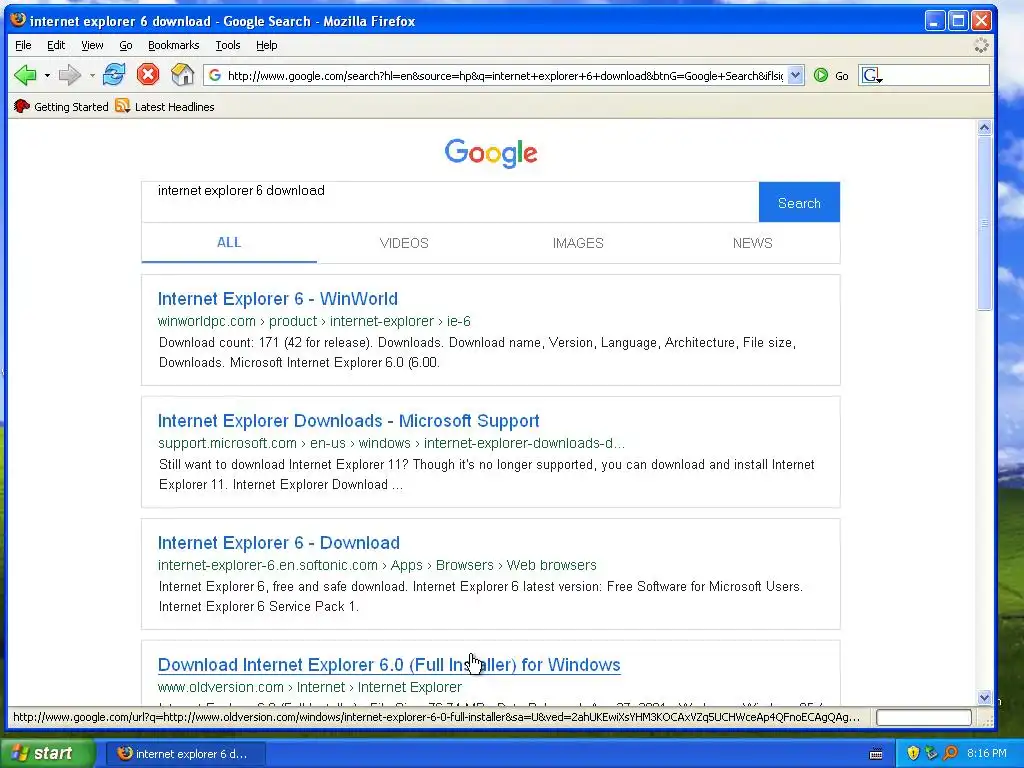Click the Google site icon in address bar
The image size is (1024, 768).
tap(215, 75)
